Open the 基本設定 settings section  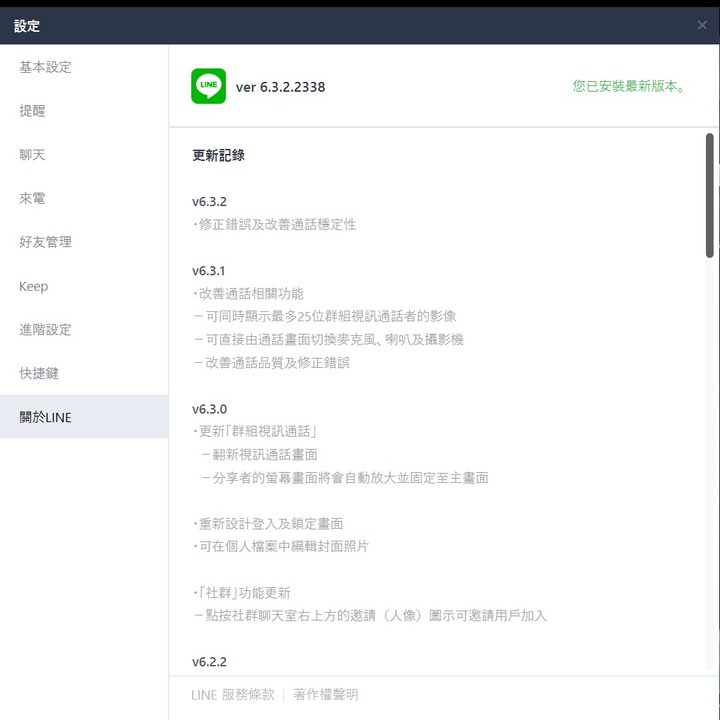pyautogui.click(x=84, y=67)
